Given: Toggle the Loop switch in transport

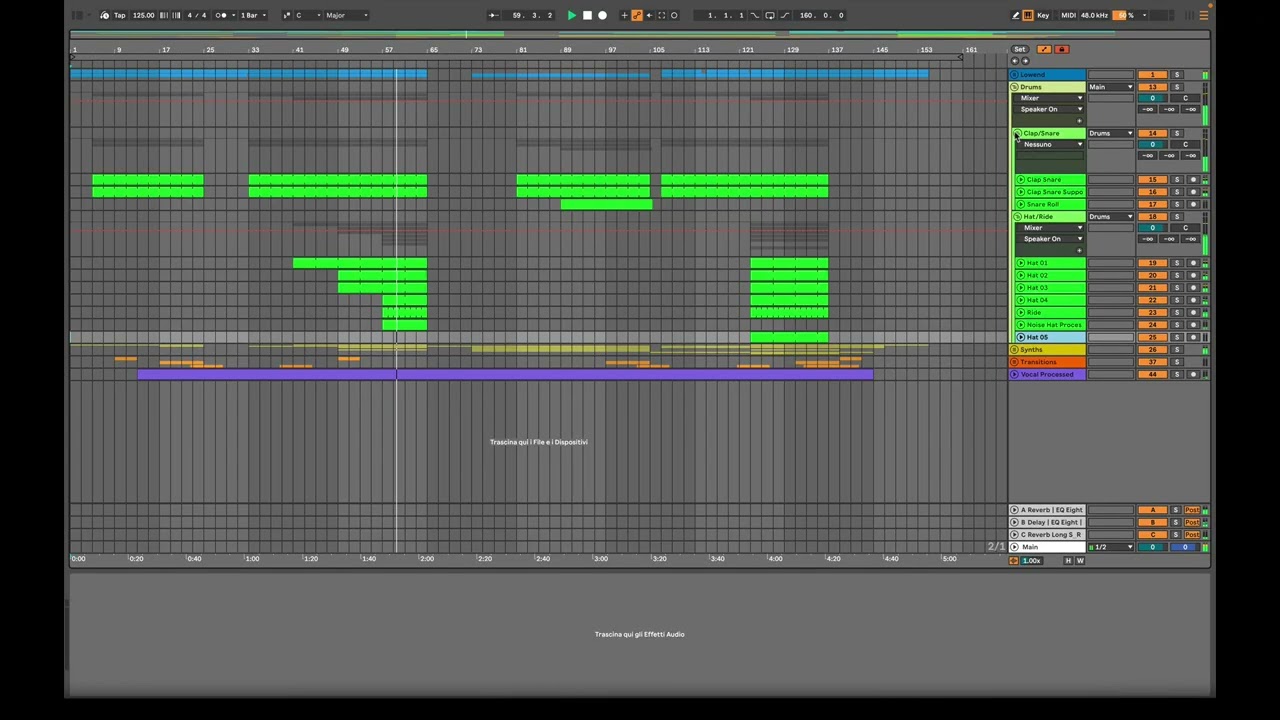Looking at the screenshot, I should (769, 15).
